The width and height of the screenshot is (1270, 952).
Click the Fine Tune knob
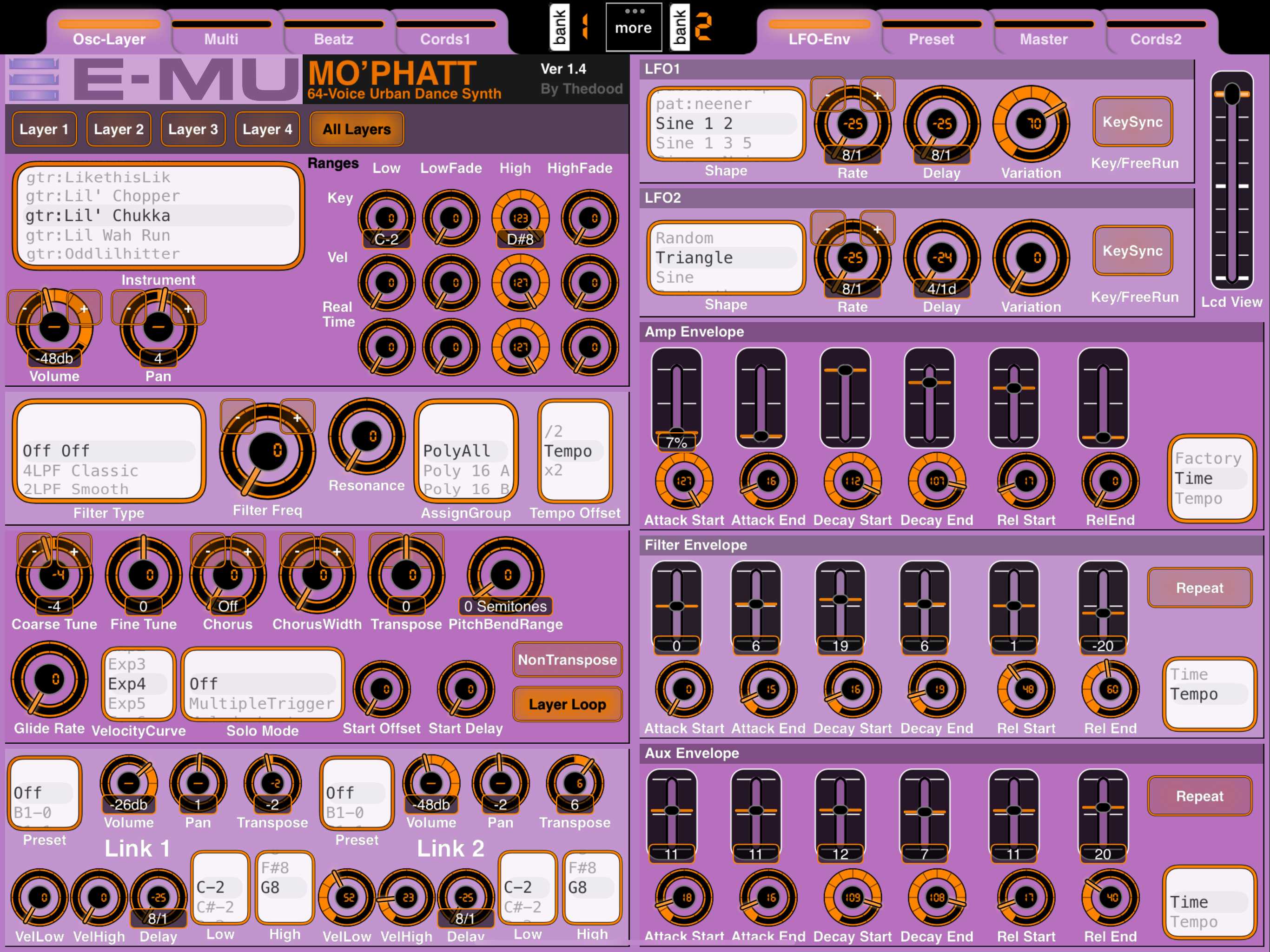[144, 575]
